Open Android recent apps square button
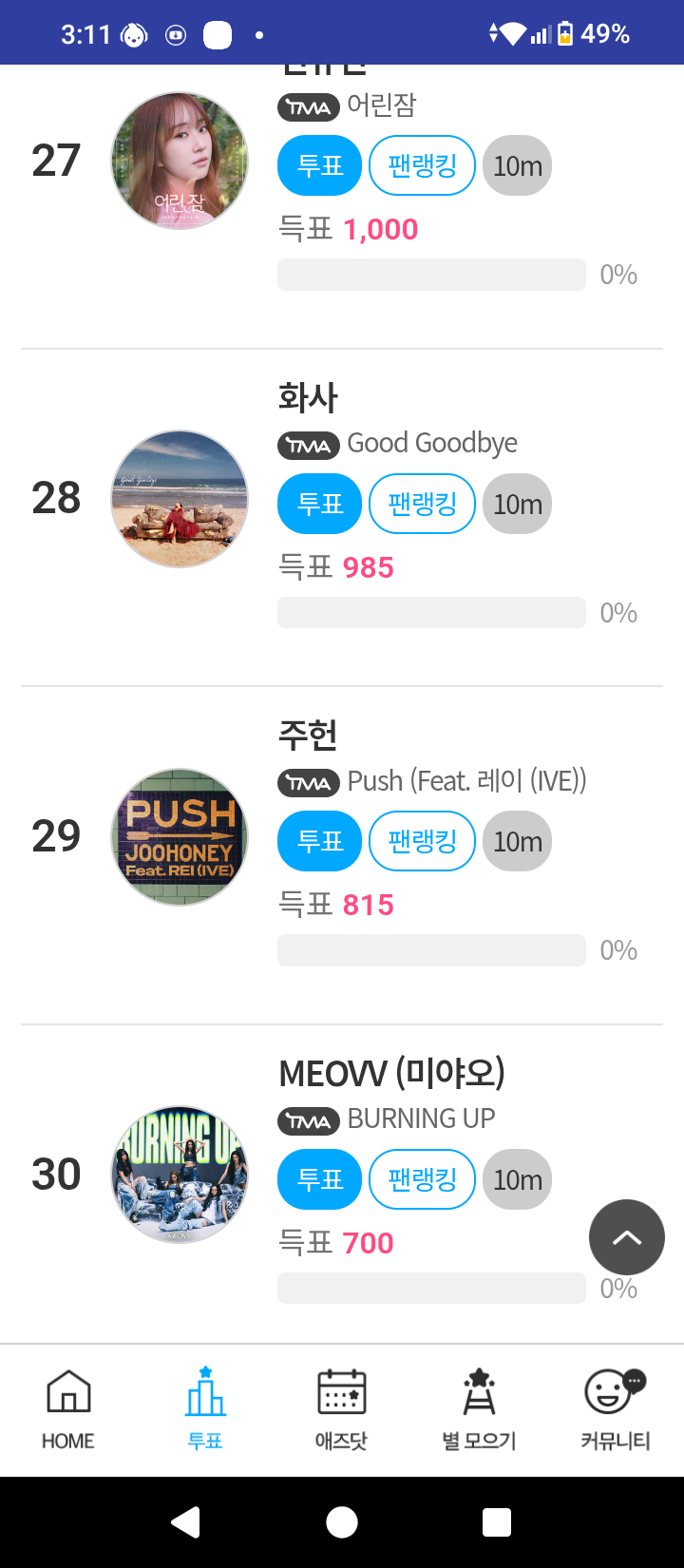Viewport: 684px width, 1568px height. tap(497, 1522)
